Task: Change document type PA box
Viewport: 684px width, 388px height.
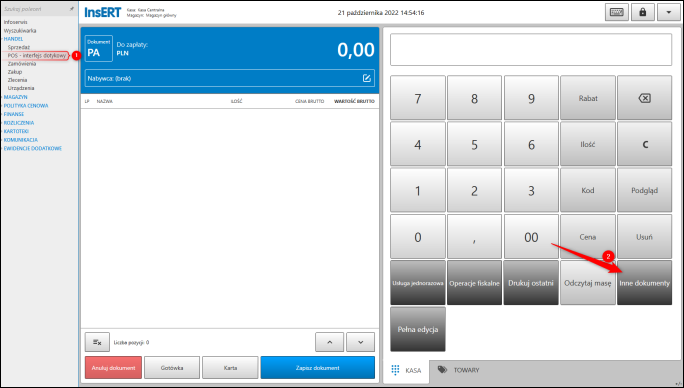Action: [99, 48]
